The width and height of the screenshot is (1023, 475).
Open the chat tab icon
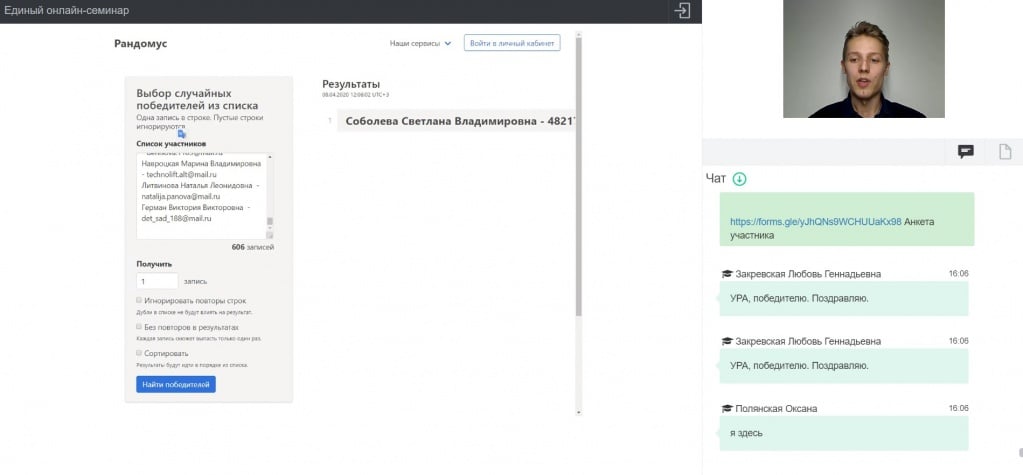(965, 152)
